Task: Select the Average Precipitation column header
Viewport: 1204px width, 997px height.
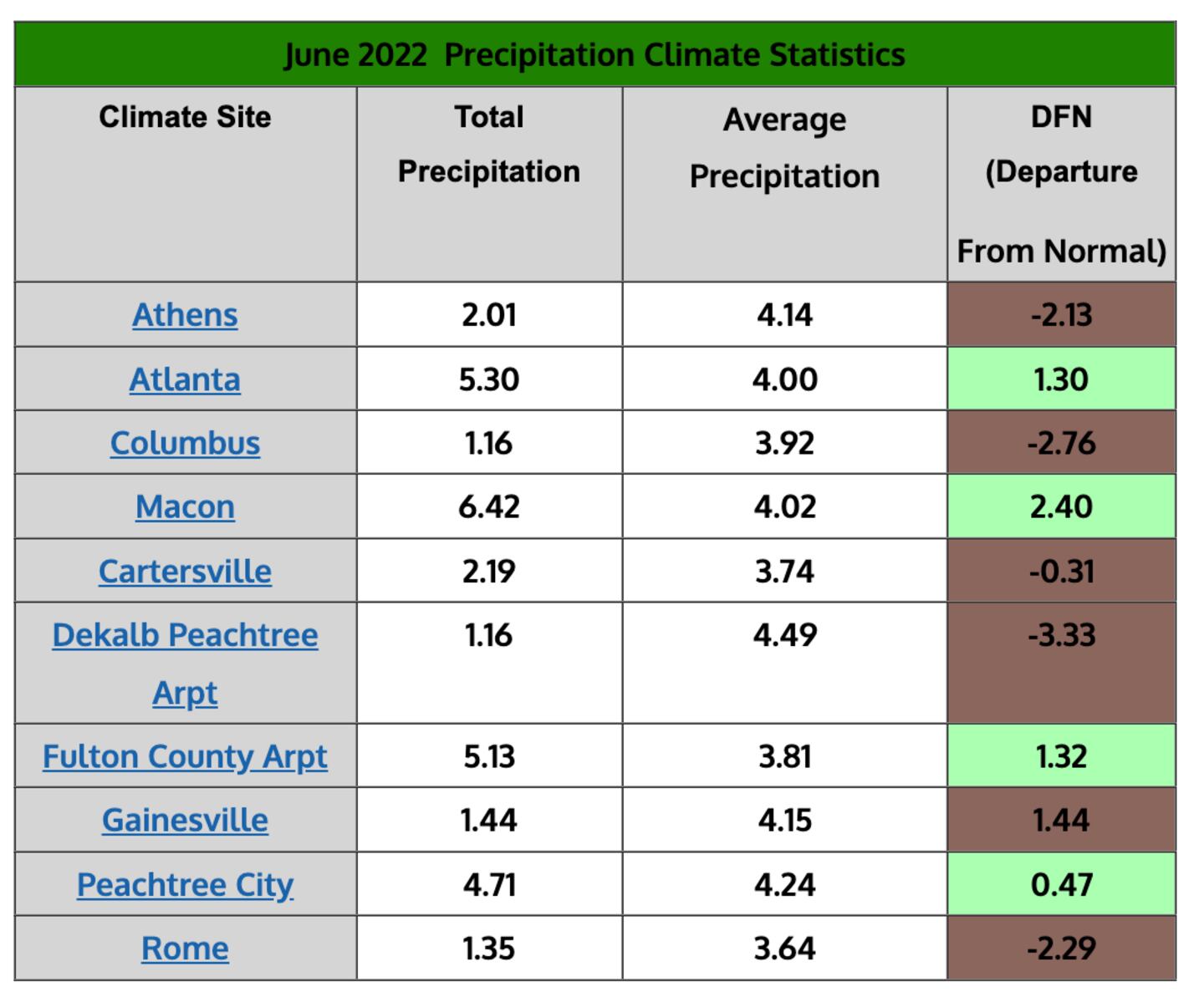Action: click(784, 148)
